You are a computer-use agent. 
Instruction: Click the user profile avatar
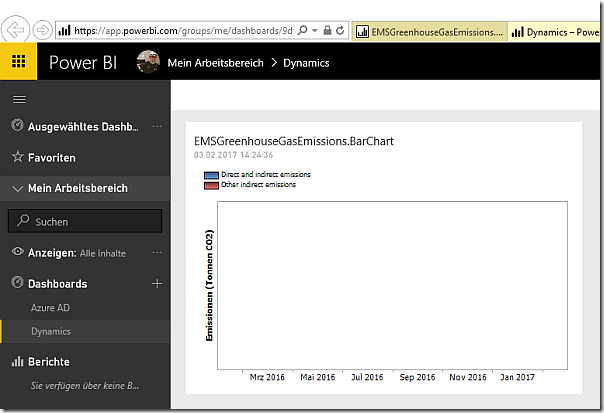coord(147,63)
